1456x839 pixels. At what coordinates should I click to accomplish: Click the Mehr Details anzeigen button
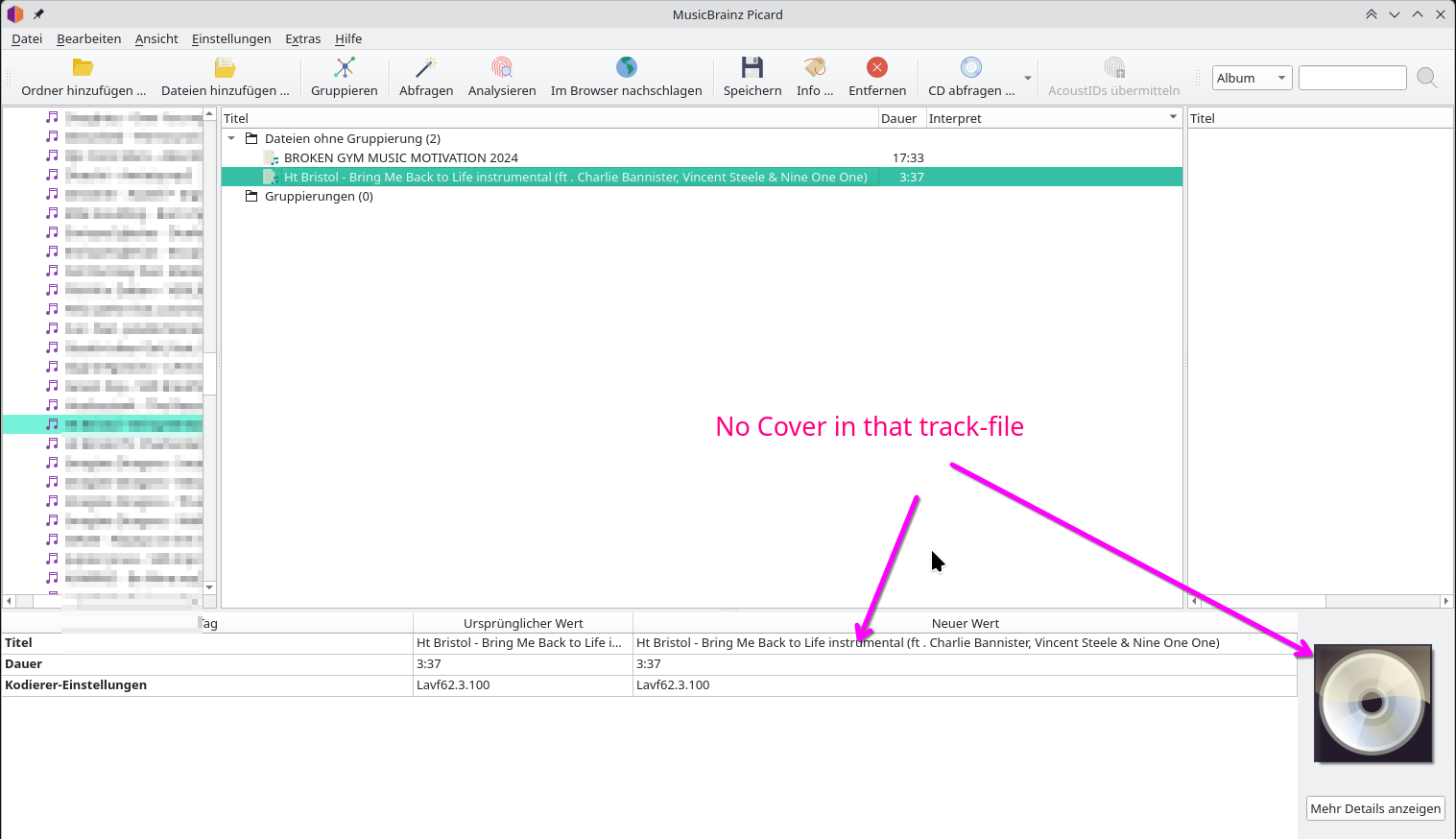(1375, 808)
